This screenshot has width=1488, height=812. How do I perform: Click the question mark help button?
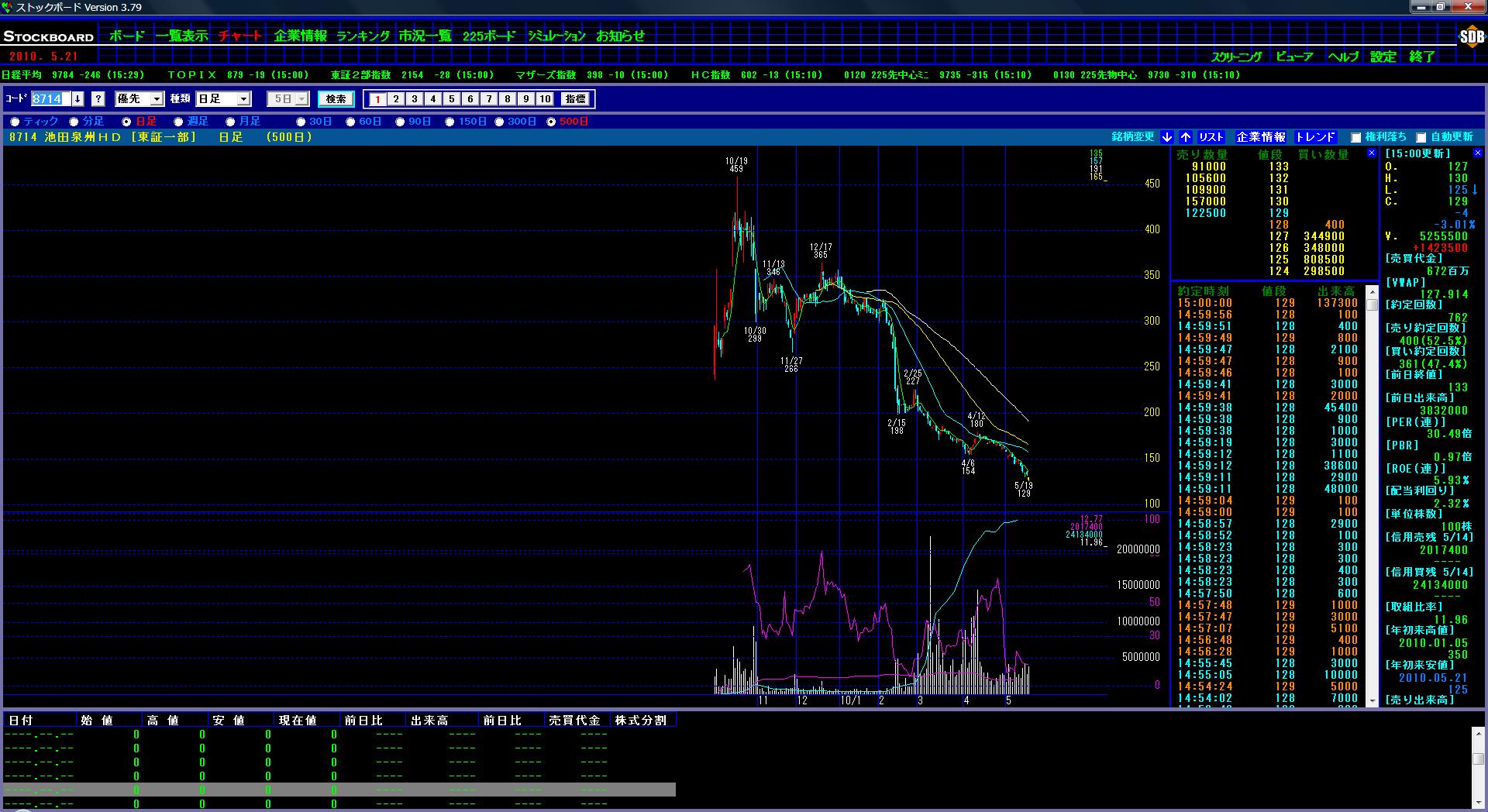(98, 99)
